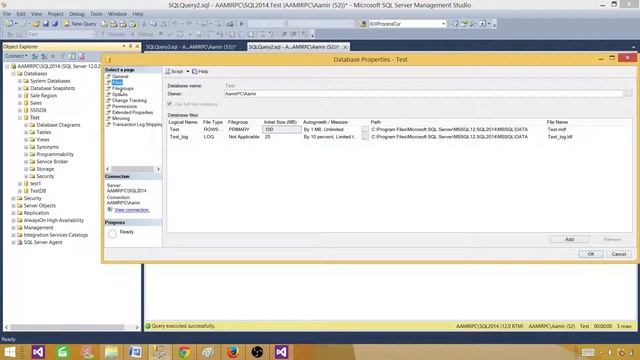This screenshot has width=640, height=360.
Task: Close the Object Explorer panel
Action: point(137,47)
